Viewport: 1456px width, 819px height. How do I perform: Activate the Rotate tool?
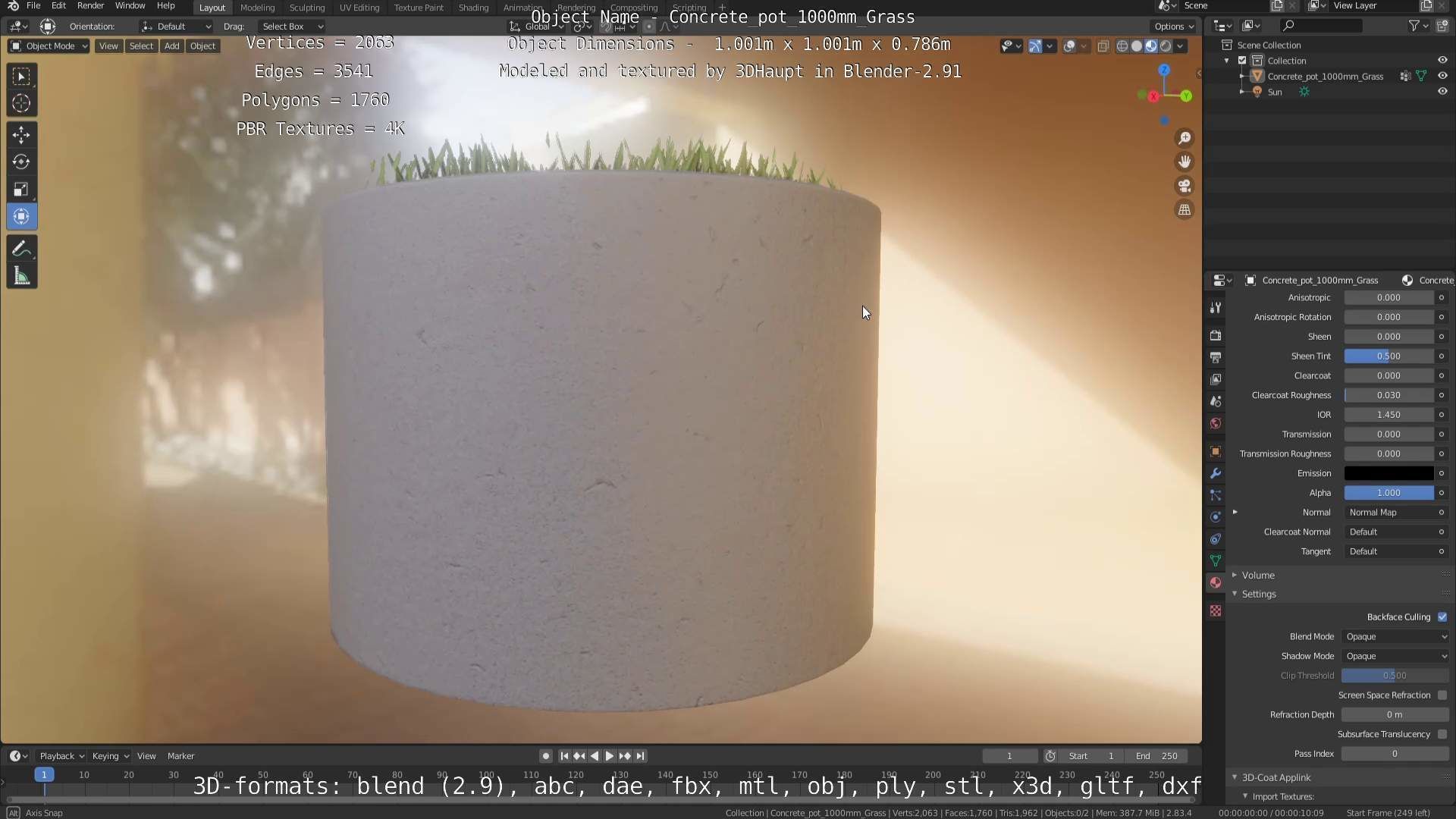[21, 162]
